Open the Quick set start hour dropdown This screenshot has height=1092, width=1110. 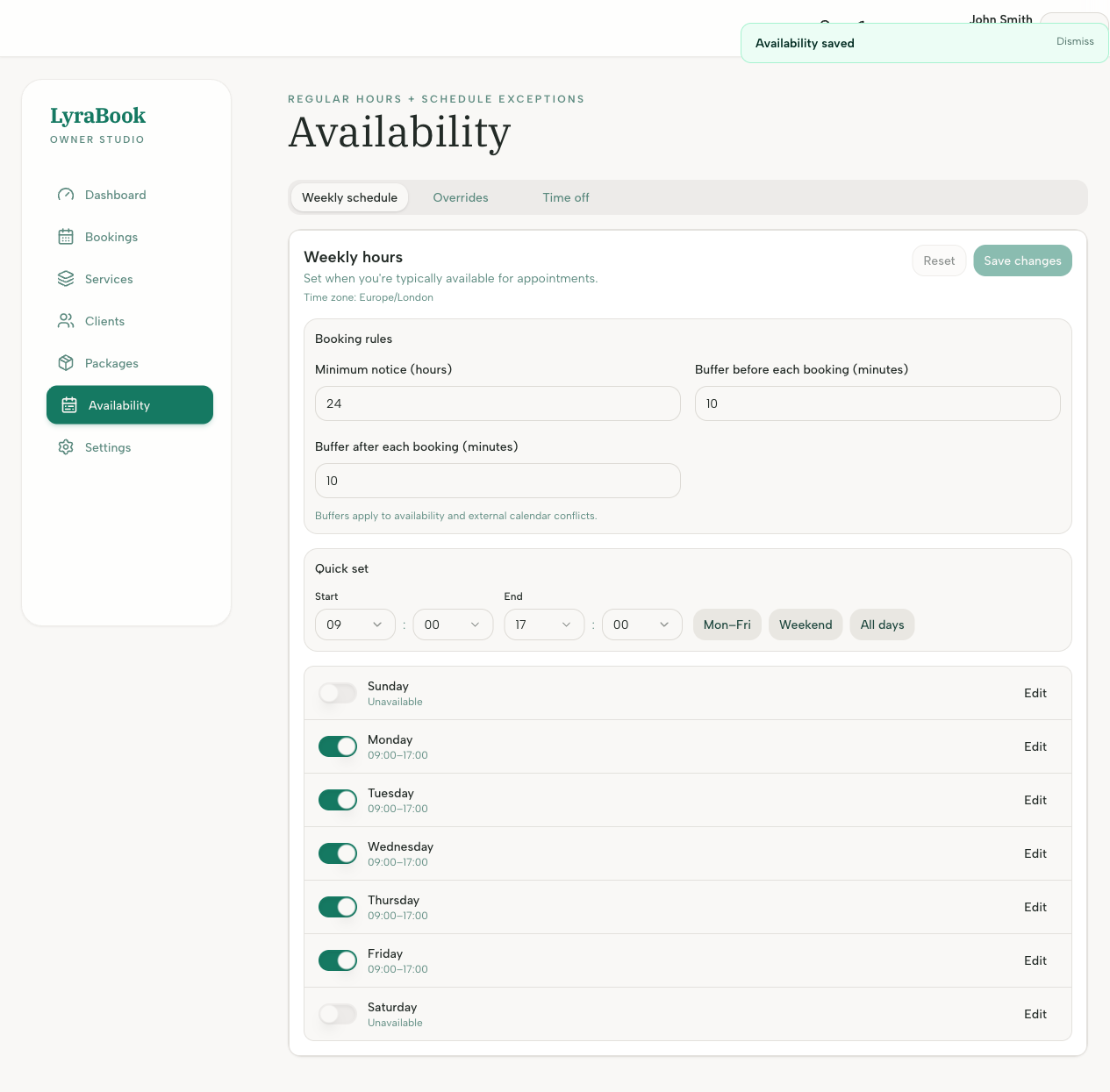[354, 625]
